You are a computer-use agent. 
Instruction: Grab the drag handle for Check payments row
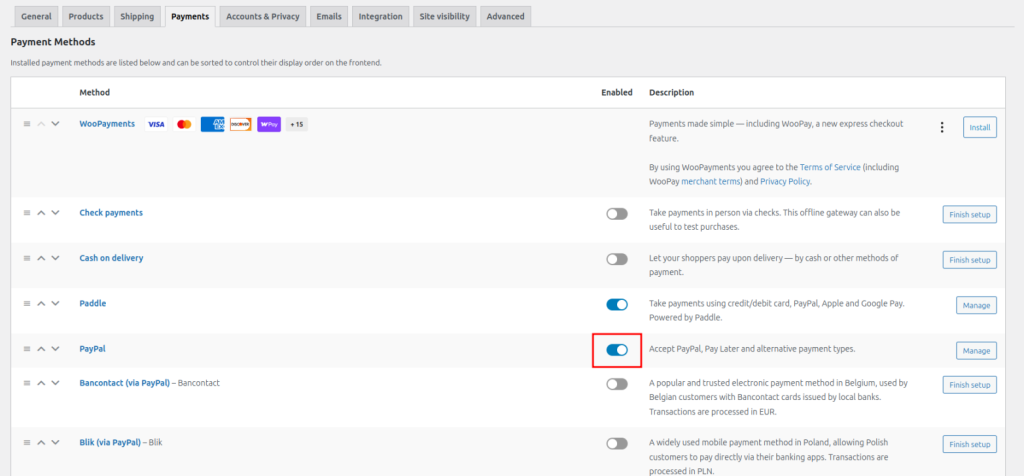(27, 213)
